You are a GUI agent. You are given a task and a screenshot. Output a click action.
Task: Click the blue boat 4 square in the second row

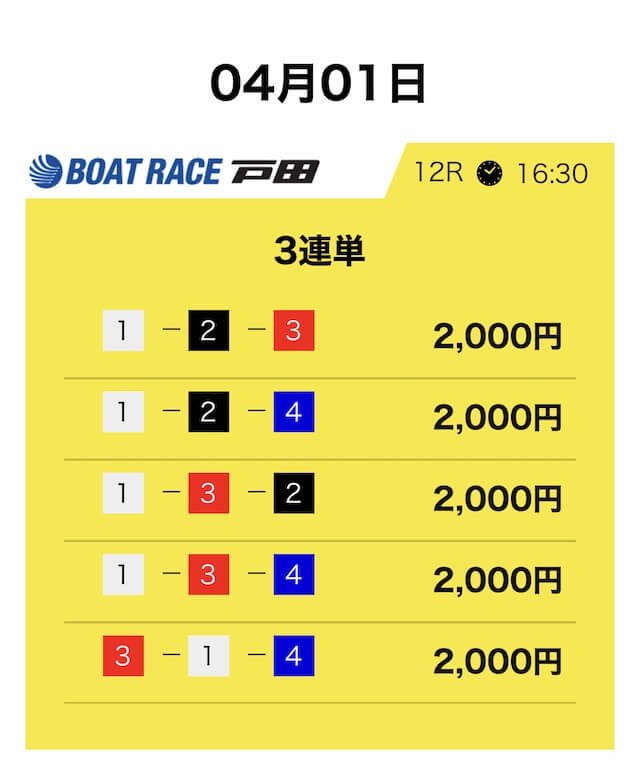pos(293,412)
